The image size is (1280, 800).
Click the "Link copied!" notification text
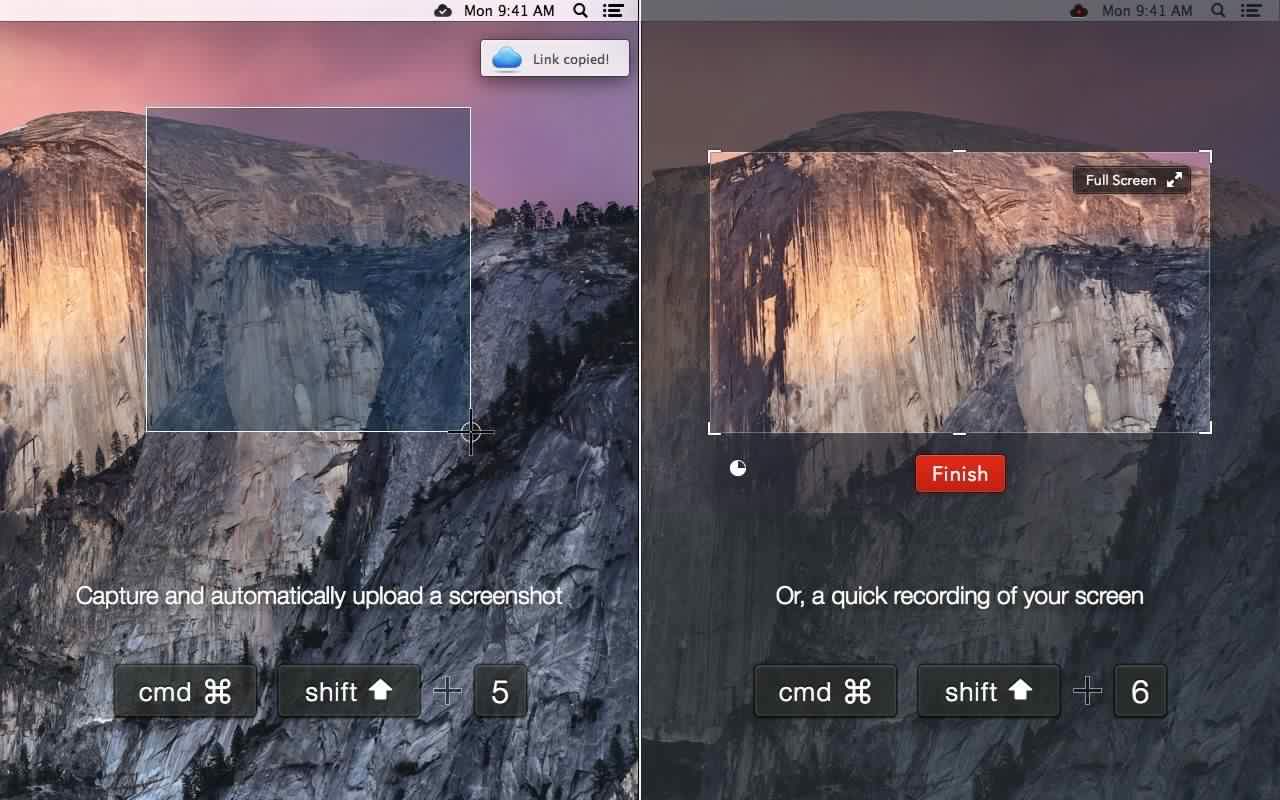(571, 59)
